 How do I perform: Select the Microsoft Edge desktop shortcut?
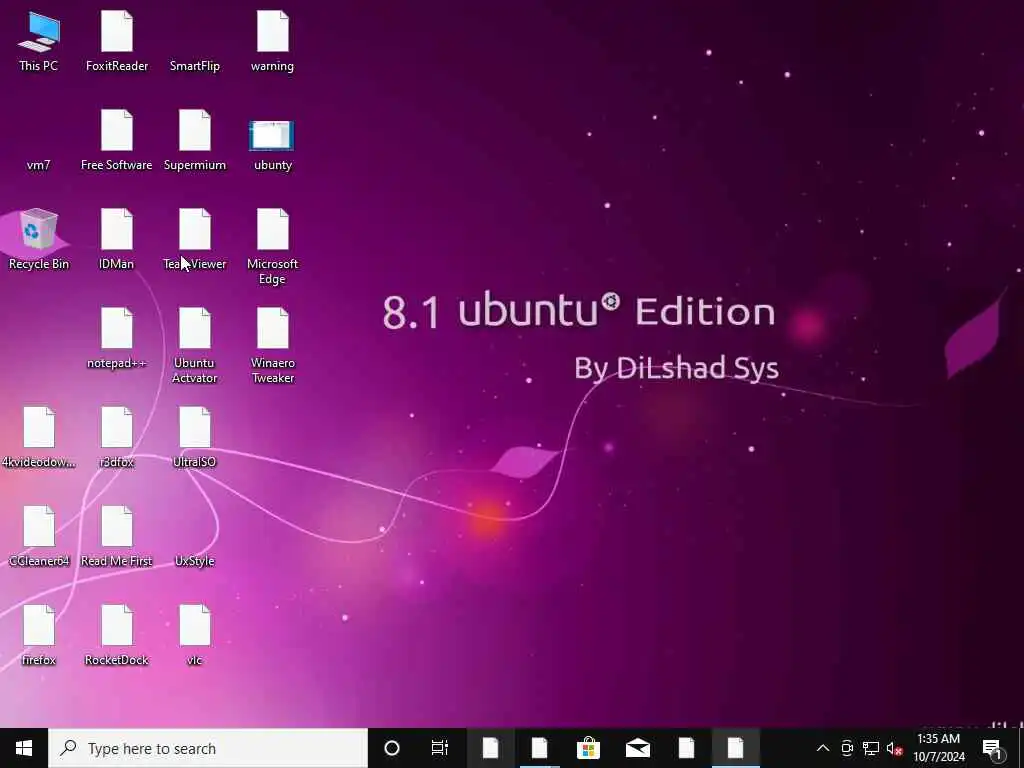click(x=272, y=247)
